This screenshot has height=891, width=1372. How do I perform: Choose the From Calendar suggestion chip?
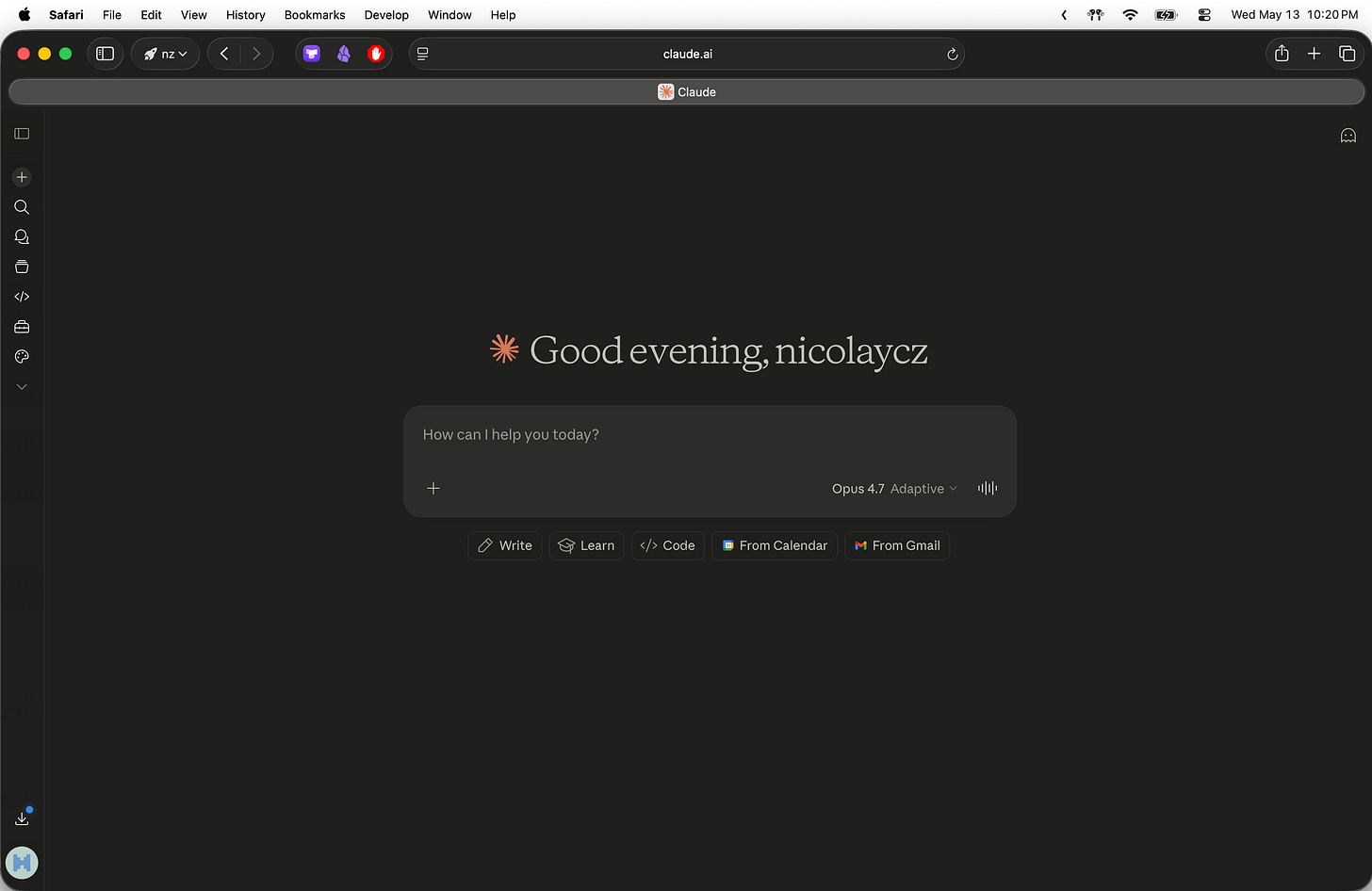[775, 545]
